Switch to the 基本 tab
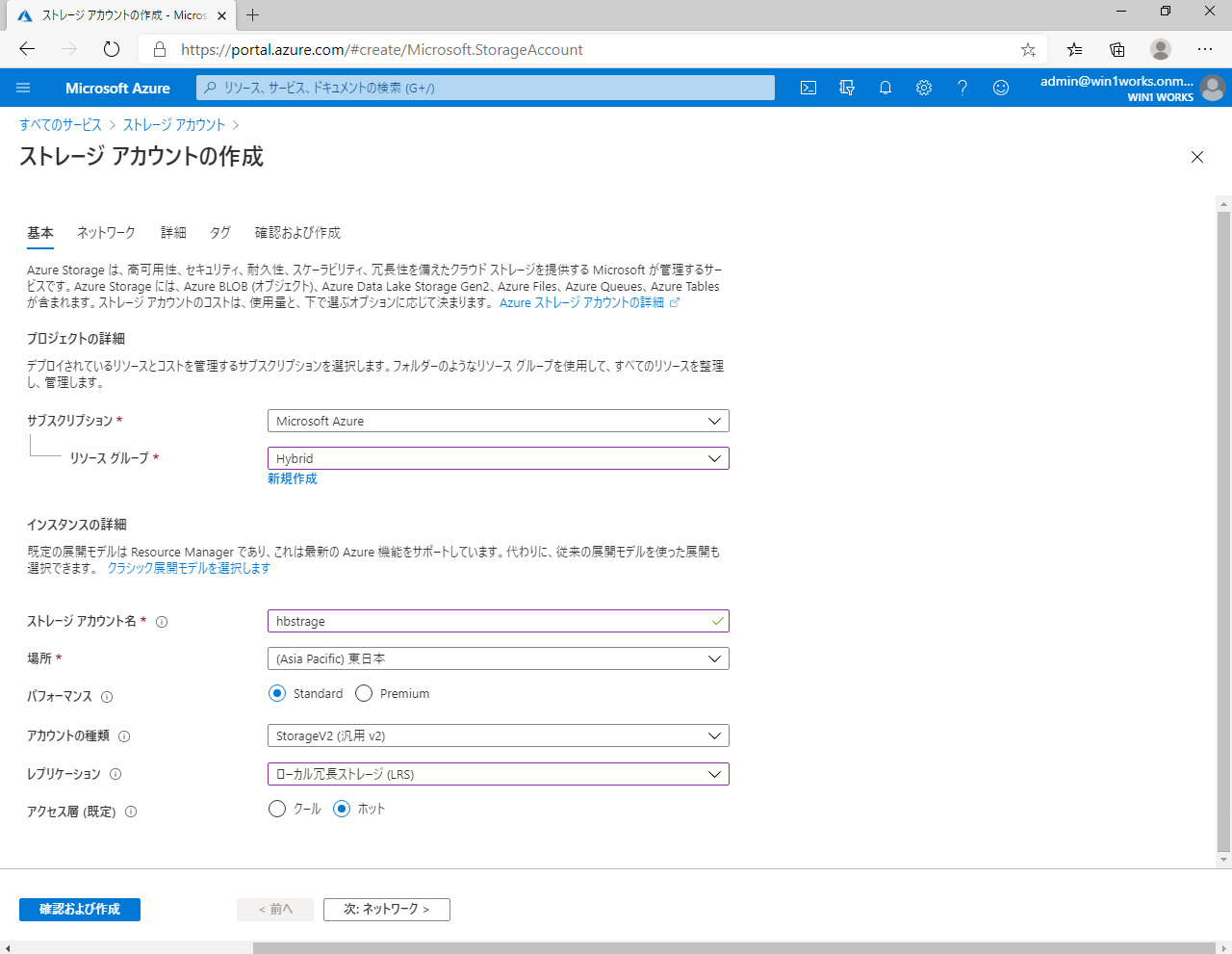The height and width of the screenshot is (954, 1232). tap(40, 233)
